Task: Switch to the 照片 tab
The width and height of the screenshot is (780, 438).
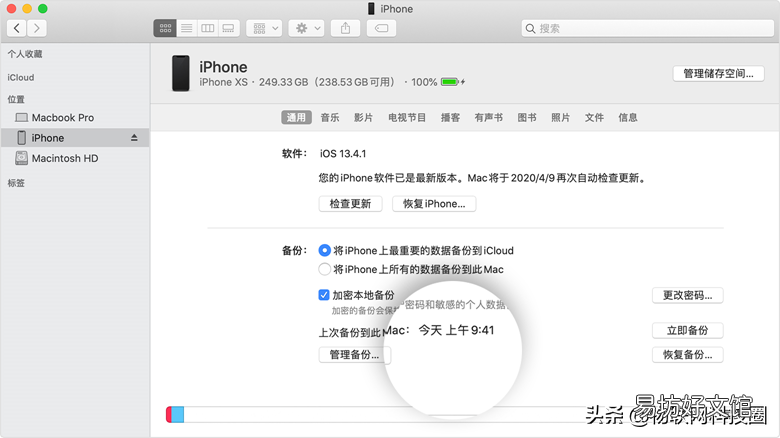Action: [560, 117]
